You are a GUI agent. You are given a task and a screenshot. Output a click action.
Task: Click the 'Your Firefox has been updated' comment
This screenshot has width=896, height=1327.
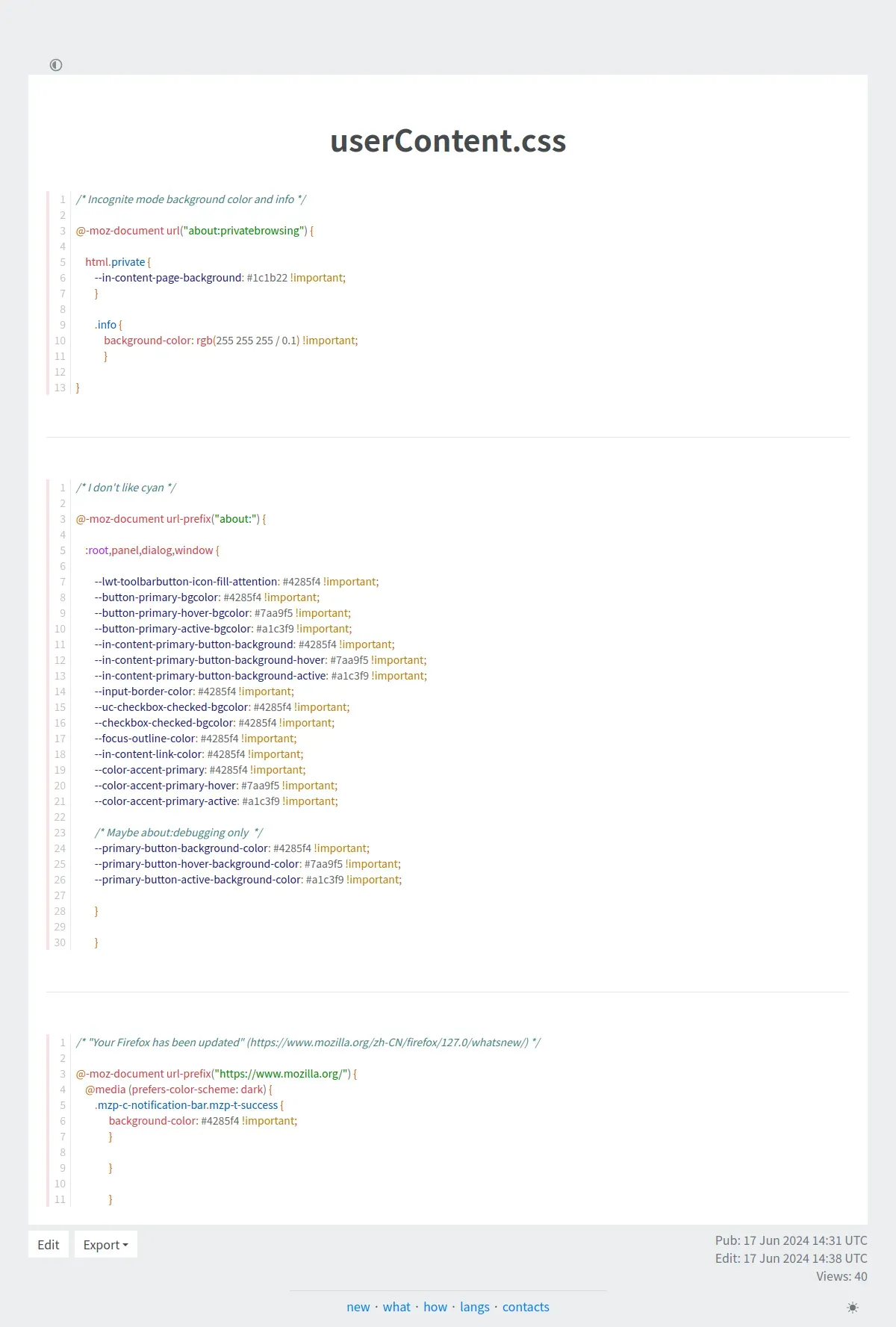(308, 1042)
